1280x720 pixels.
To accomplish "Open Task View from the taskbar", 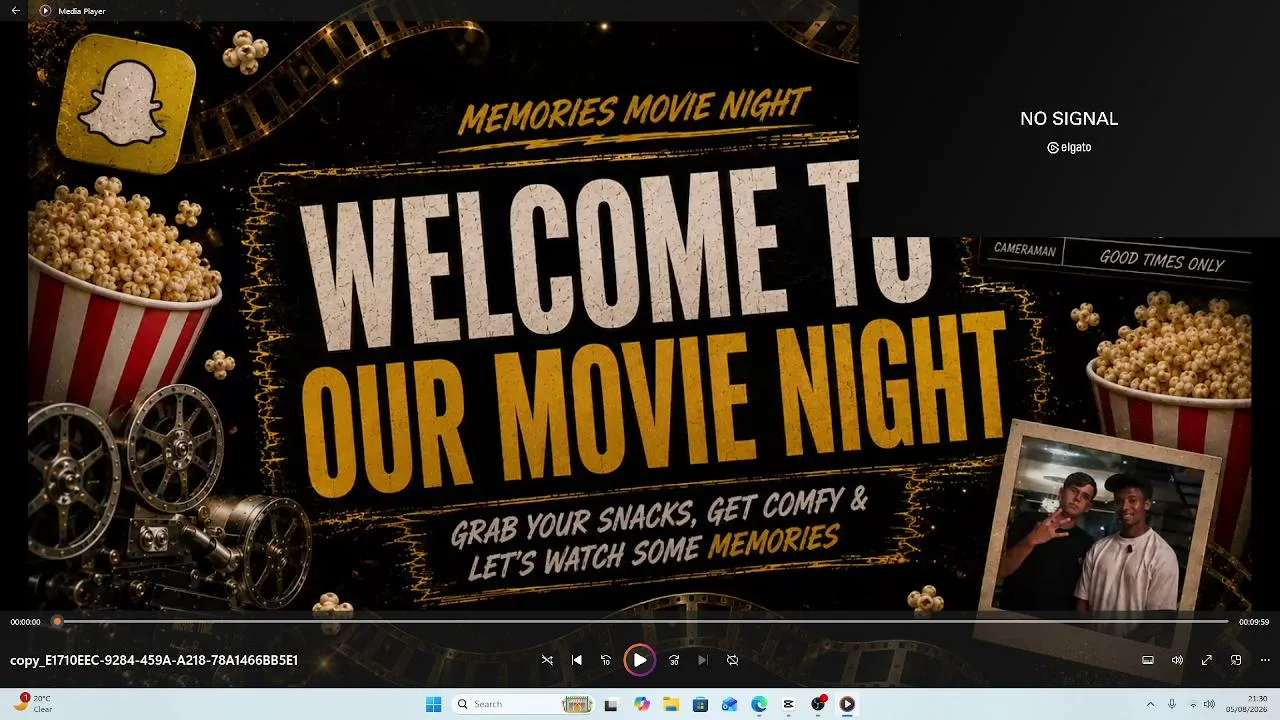I will tap(611, 704).
